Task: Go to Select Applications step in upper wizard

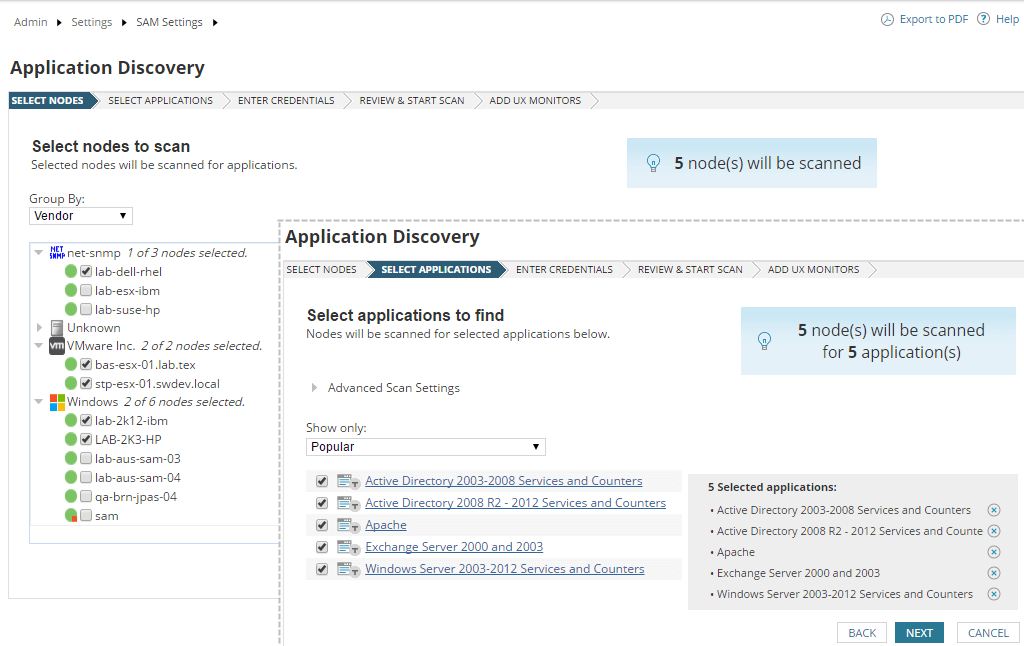Action: coord(161,101)
